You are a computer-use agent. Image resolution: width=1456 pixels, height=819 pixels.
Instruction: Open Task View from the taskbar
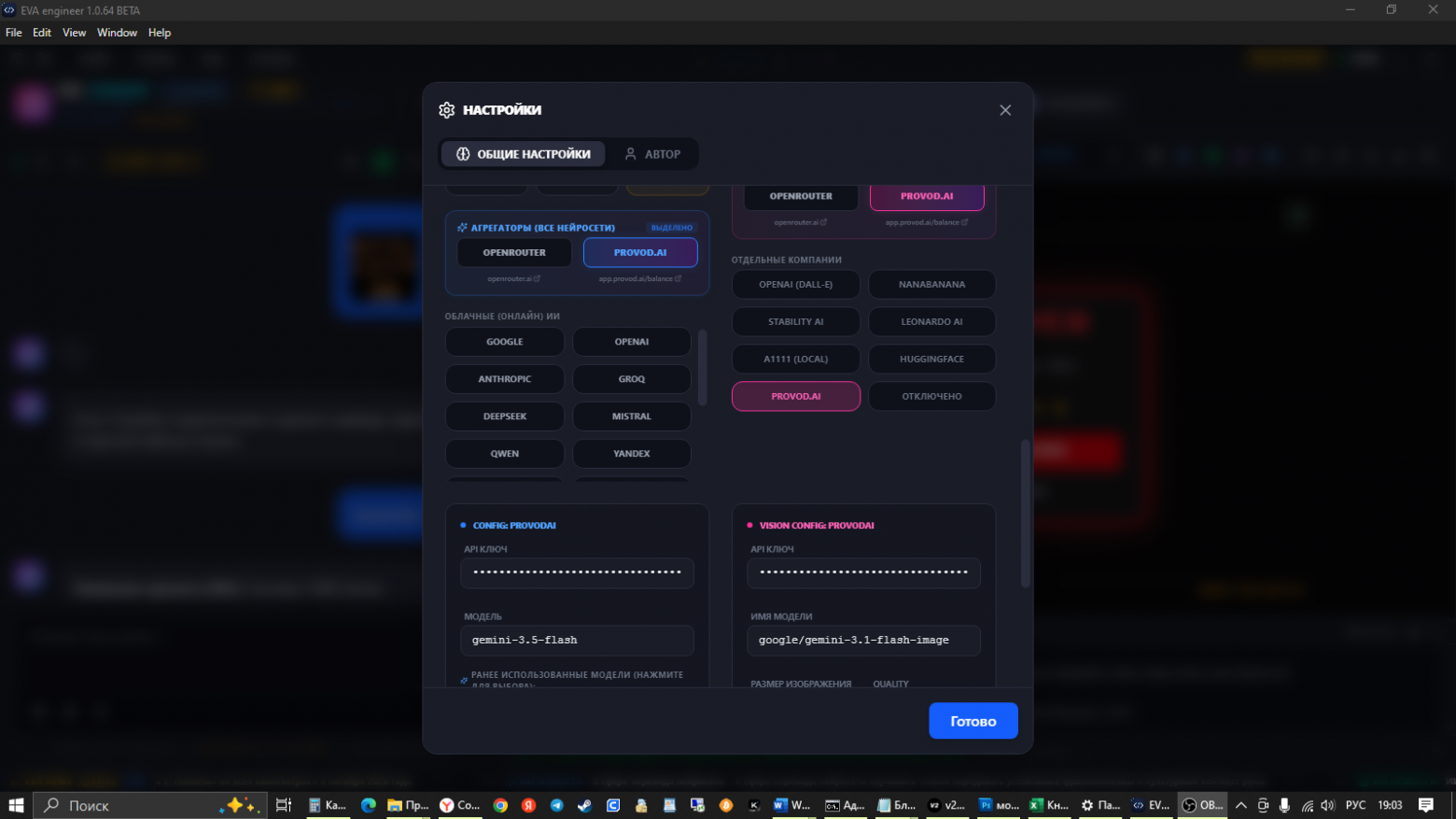(284, 805)
